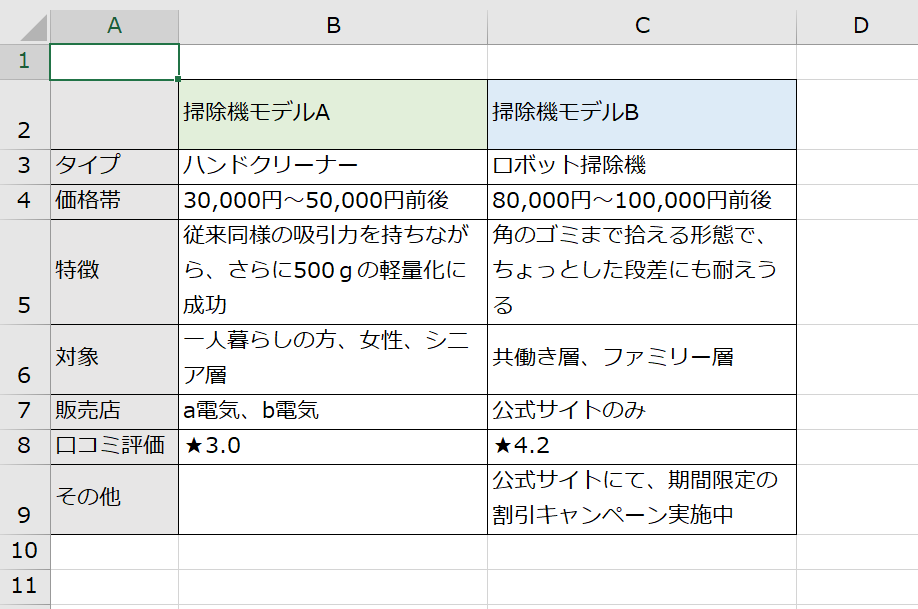918x609 pixels.
Task: Select the cell 一人暮らしの方、女性、シニア層
Action: pyautogui.click(x=333, y=359)
